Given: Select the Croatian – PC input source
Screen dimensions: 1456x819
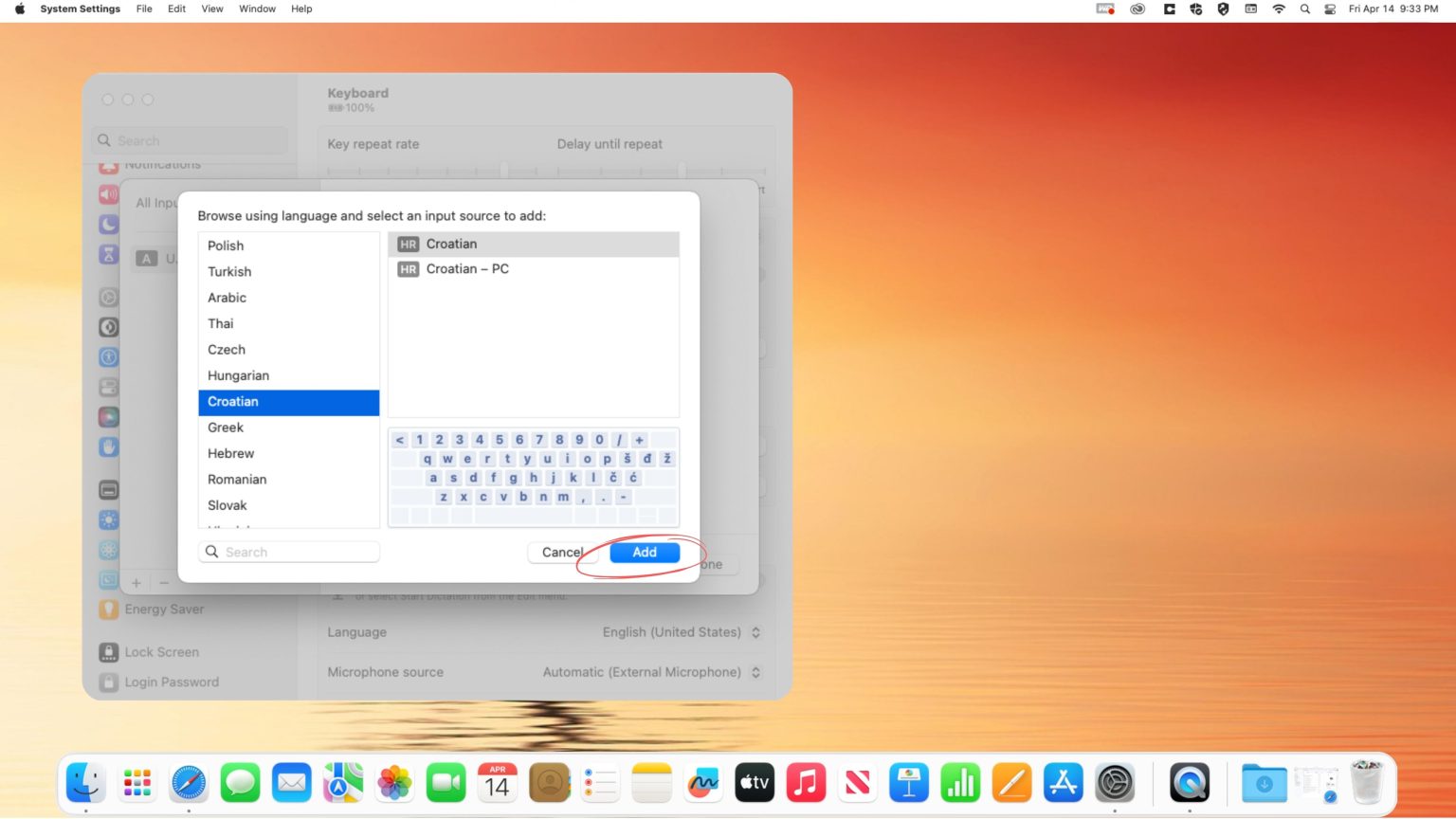Looking at the screenshot, I should point(467,269).
